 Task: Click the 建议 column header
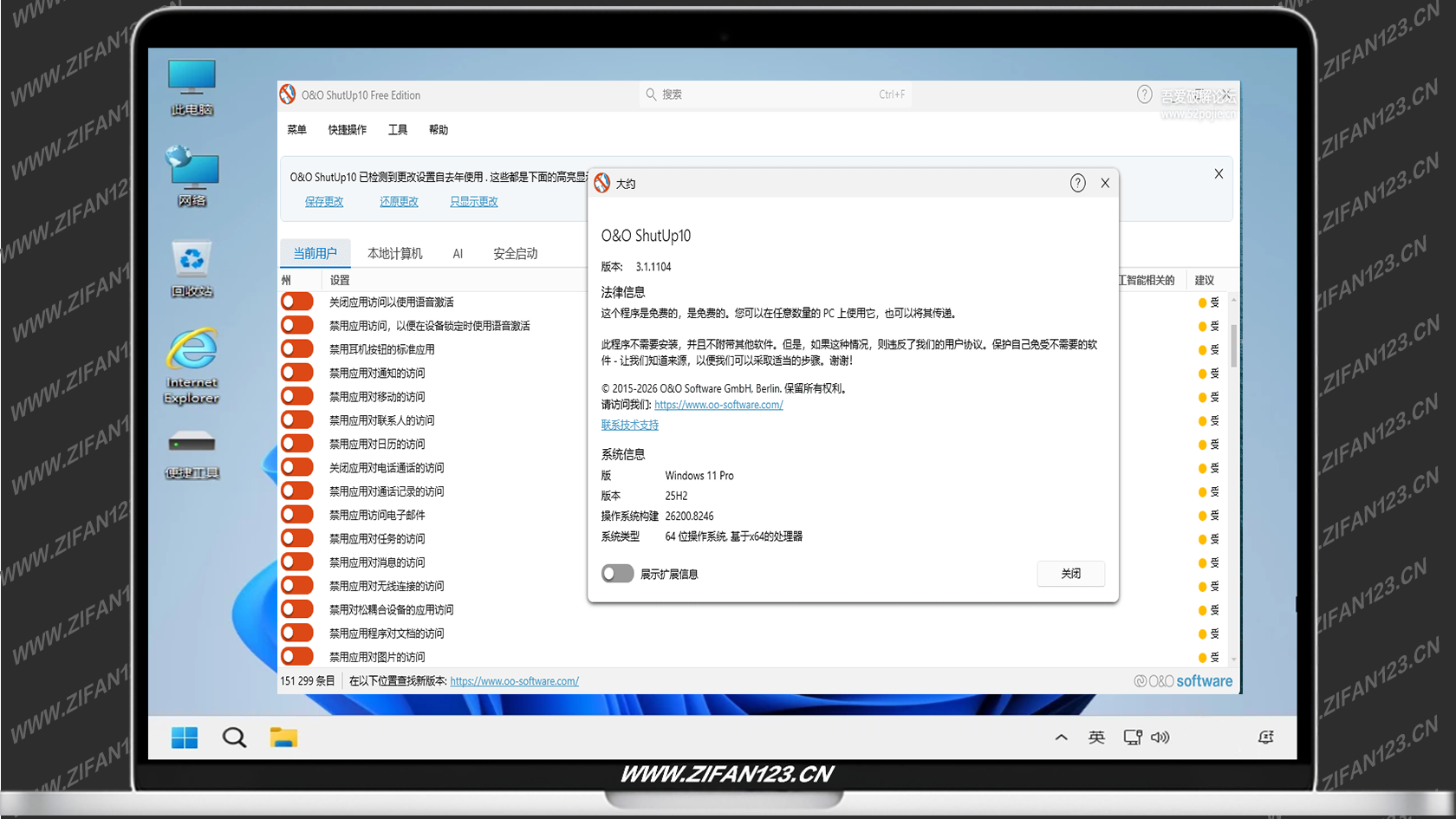point(1205,280)
